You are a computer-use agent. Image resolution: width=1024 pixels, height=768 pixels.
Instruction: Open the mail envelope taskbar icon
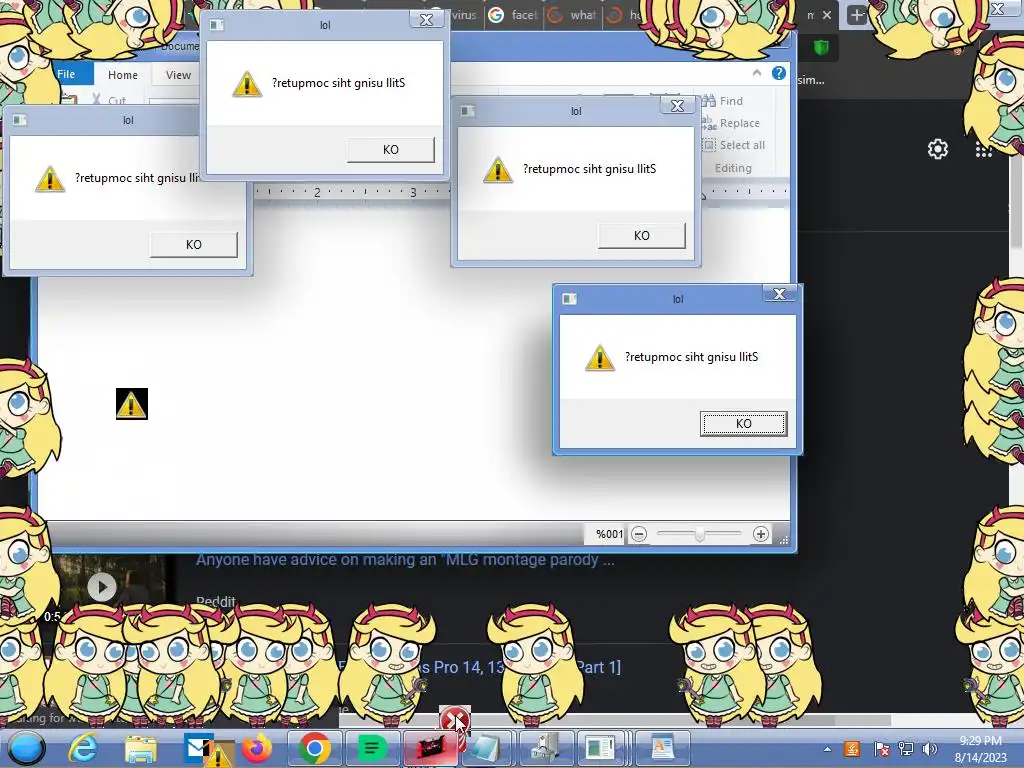(198, 746)
